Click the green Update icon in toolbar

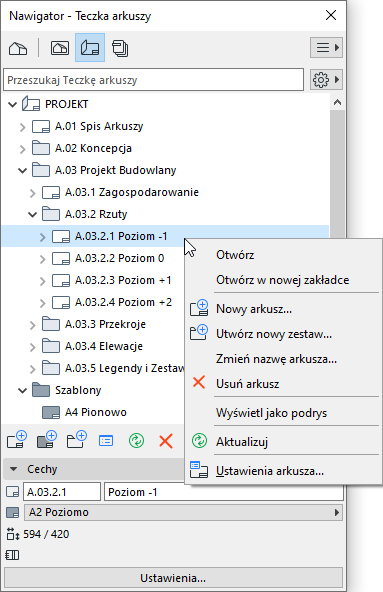(x=136, y=441)
